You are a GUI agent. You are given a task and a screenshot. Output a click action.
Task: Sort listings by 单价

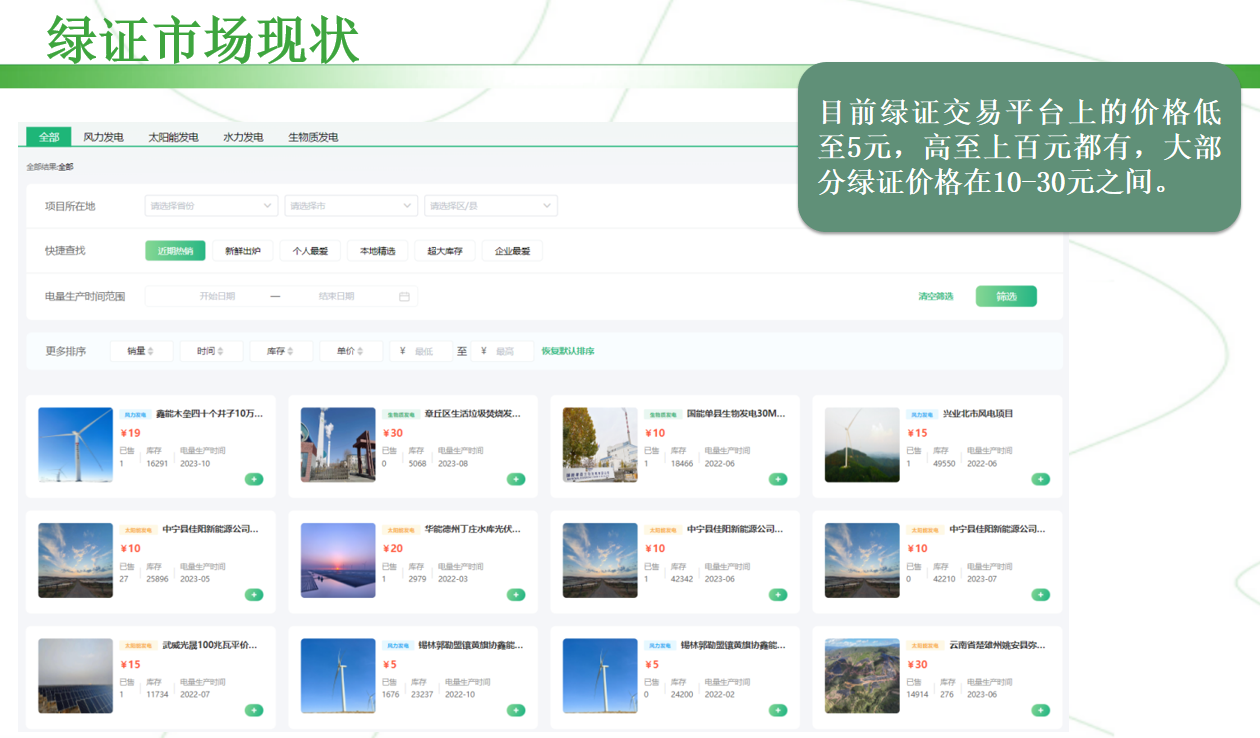coord(350,351)
